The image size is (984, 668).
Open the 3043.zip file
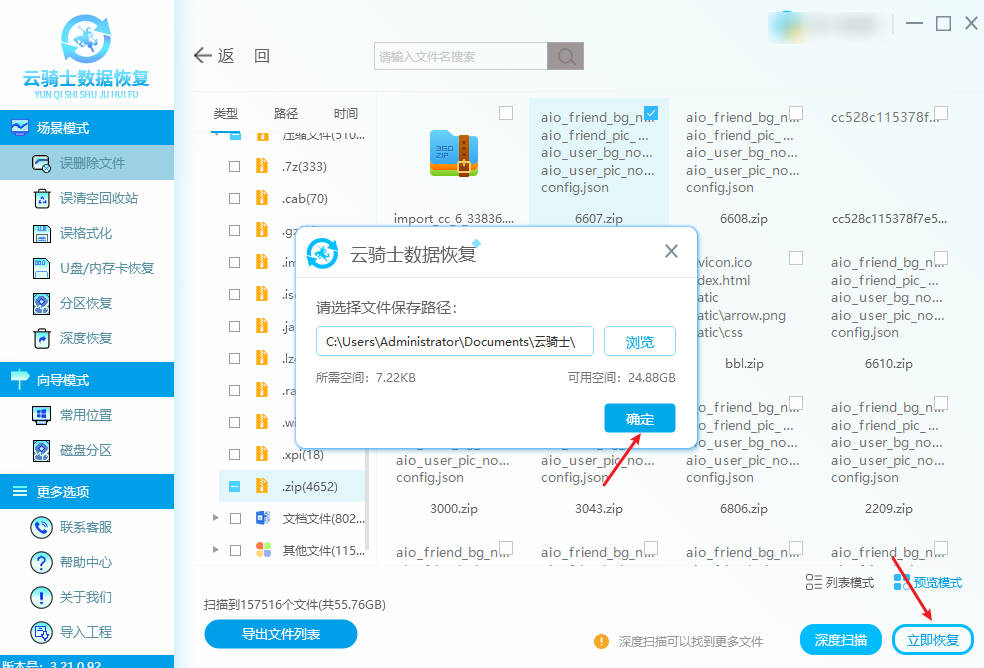coord(599,509)
